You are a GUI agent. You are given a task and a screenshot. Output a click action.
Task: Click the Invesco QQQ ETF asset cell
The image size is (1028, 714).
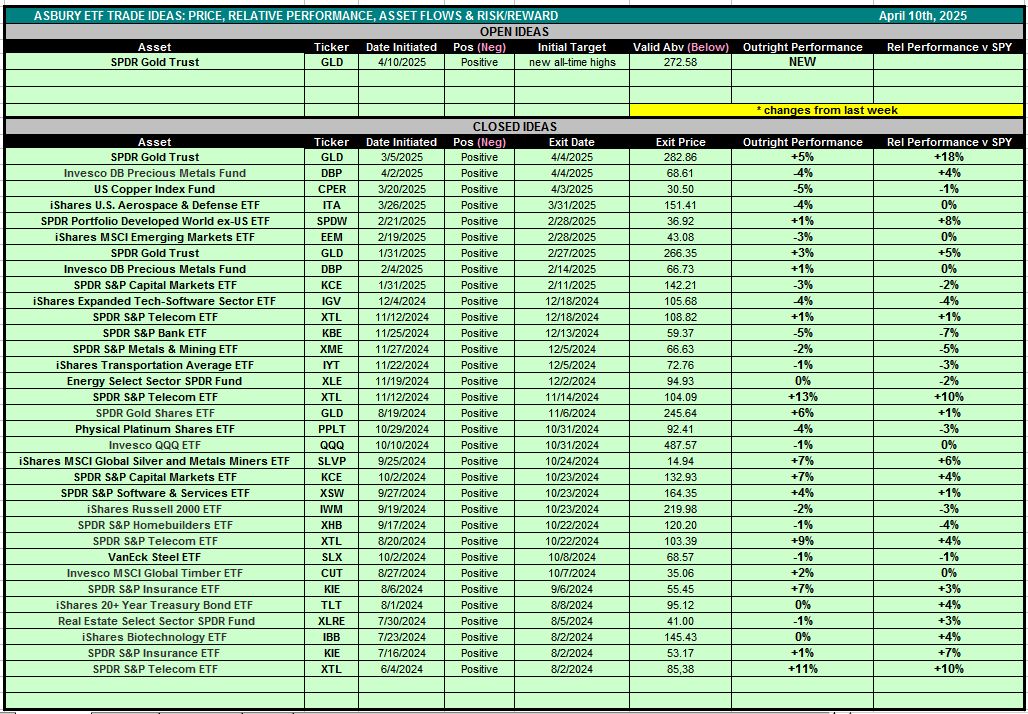click(x=155, y=445)
